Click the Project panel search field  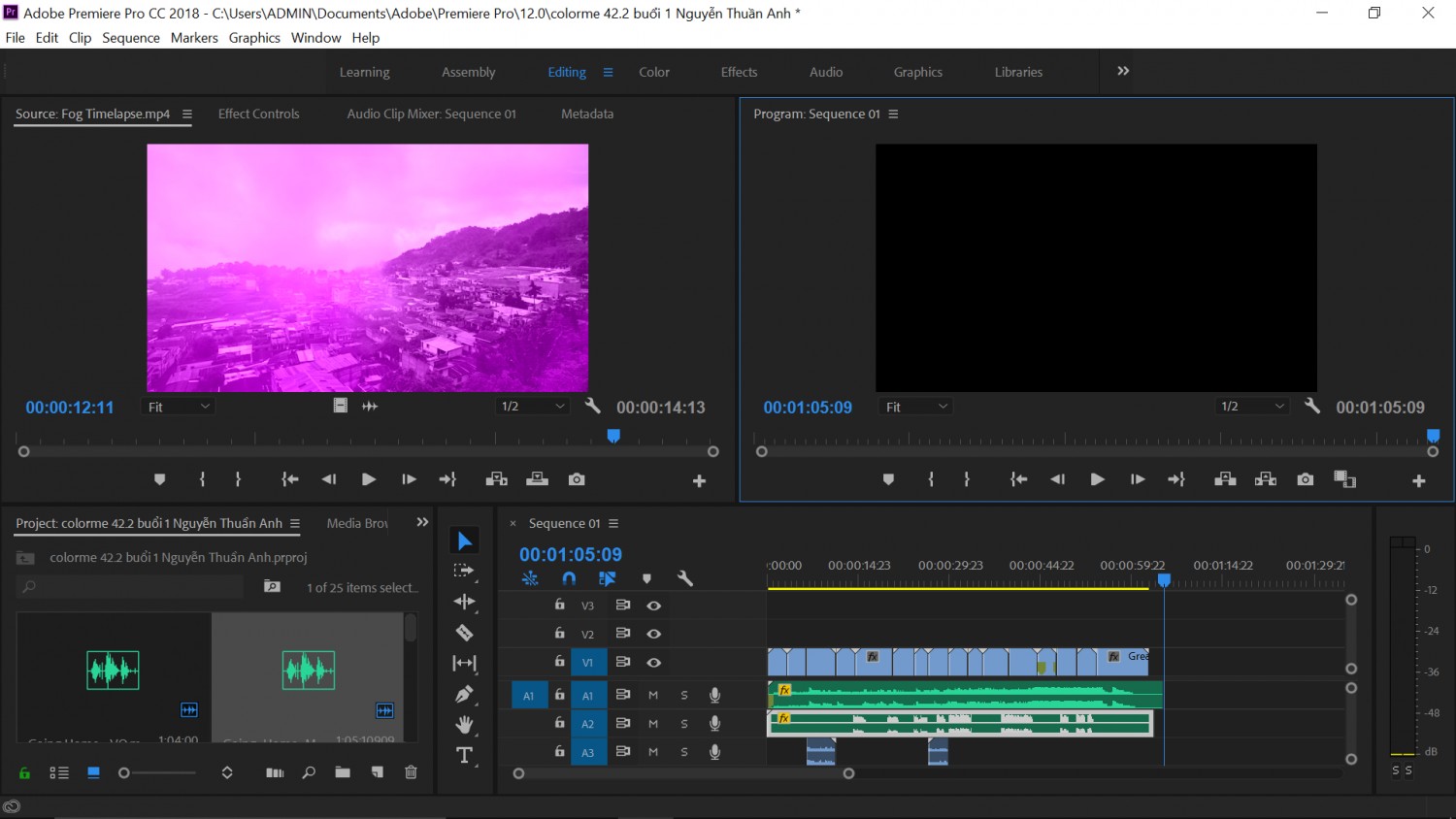click(130, 586)
